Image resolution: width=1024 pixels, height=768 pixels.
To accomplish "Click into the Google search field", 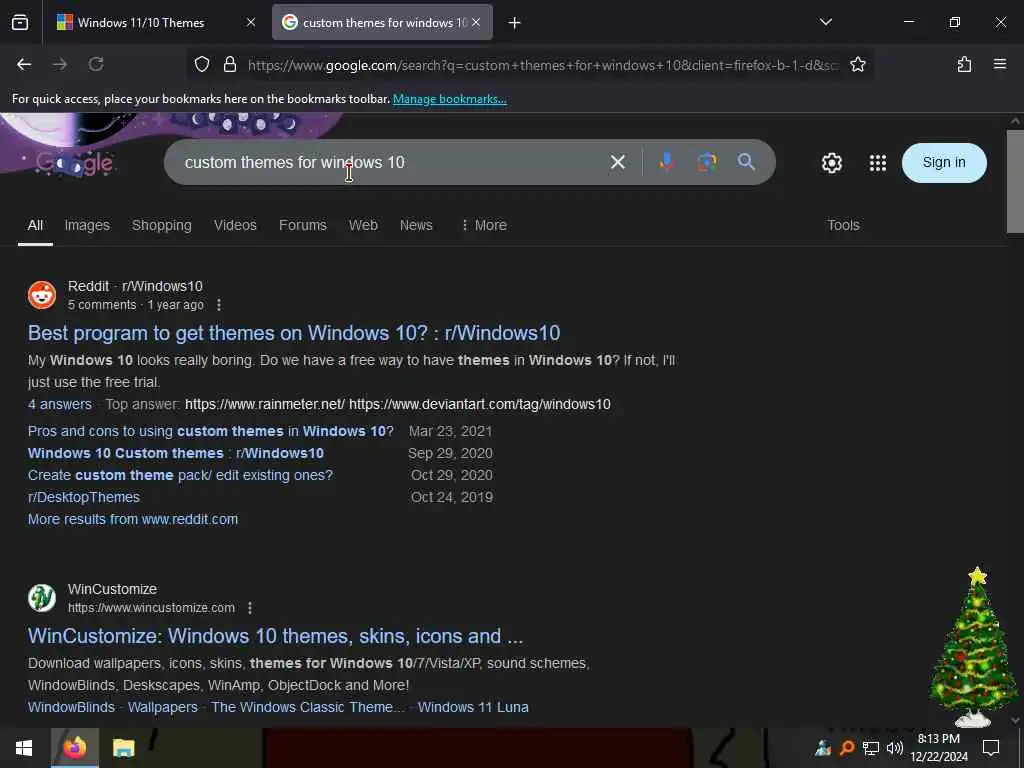I will click(x=392, y=162).
